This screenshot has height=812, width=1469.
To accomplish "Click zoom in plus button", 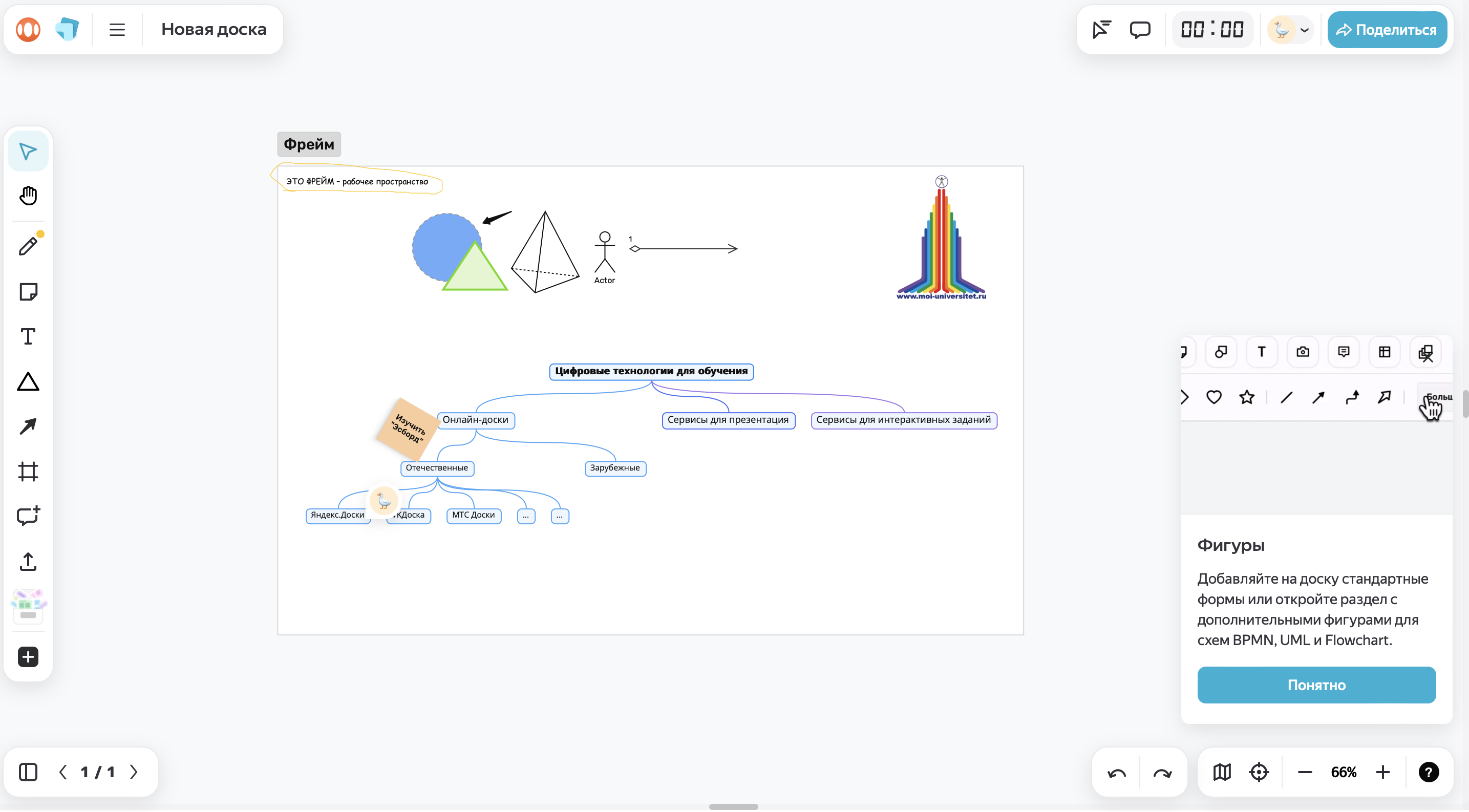I will click(x=1382, y=772).
